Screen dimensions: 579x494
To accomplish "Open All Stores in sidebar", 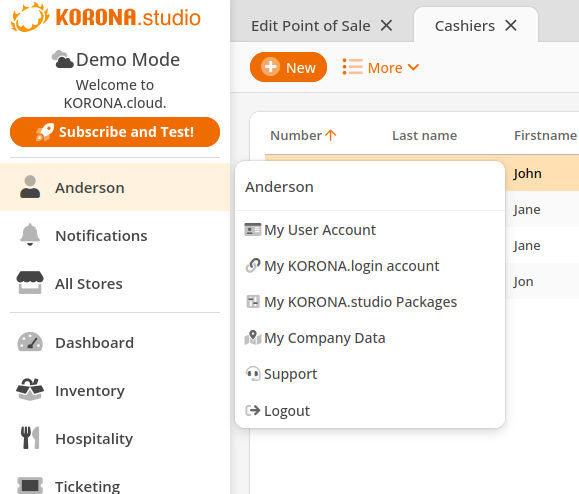I will (115, 283).
